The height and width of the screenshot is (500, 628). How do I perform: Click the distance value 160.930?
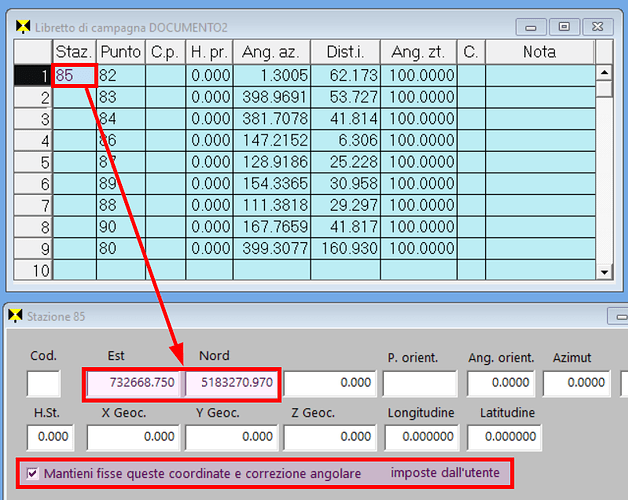pos(346,248)
